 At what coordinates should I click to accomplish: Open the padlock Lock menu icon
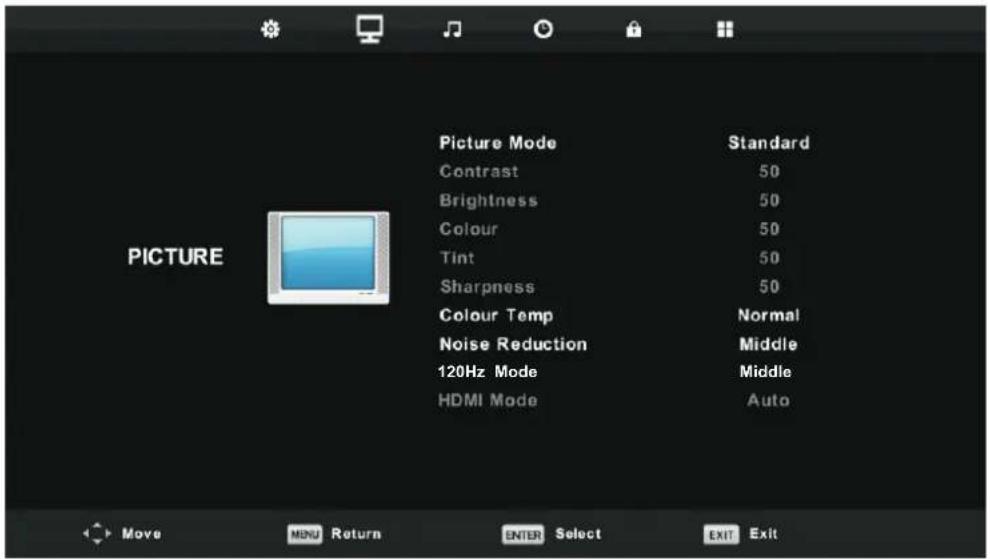tap(633, 29)
